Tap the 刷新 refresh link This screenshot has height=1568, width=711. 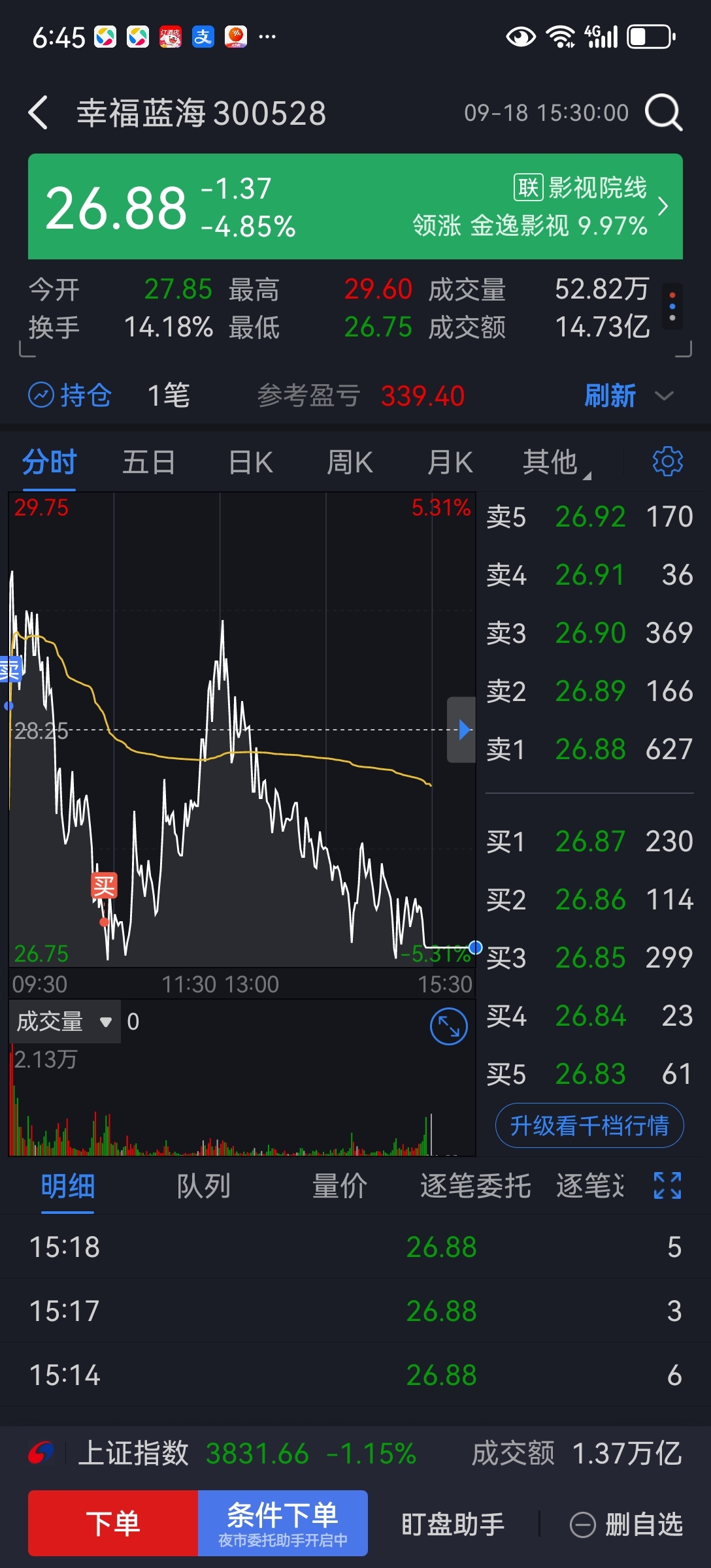pos(610,395)
